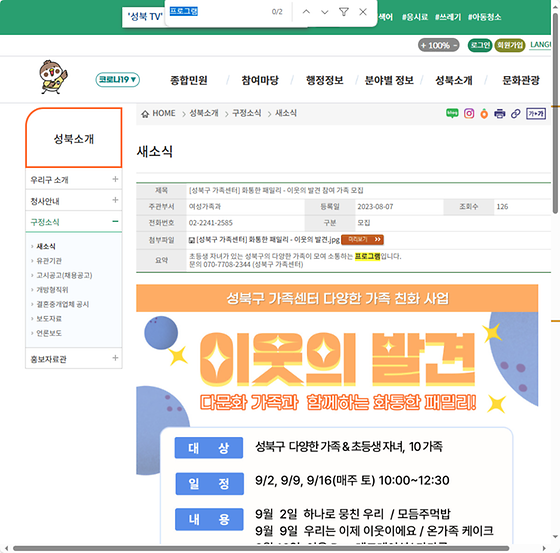Open 문화관광 main menu
Screen dimensions: 560x553
coord(521,80)
